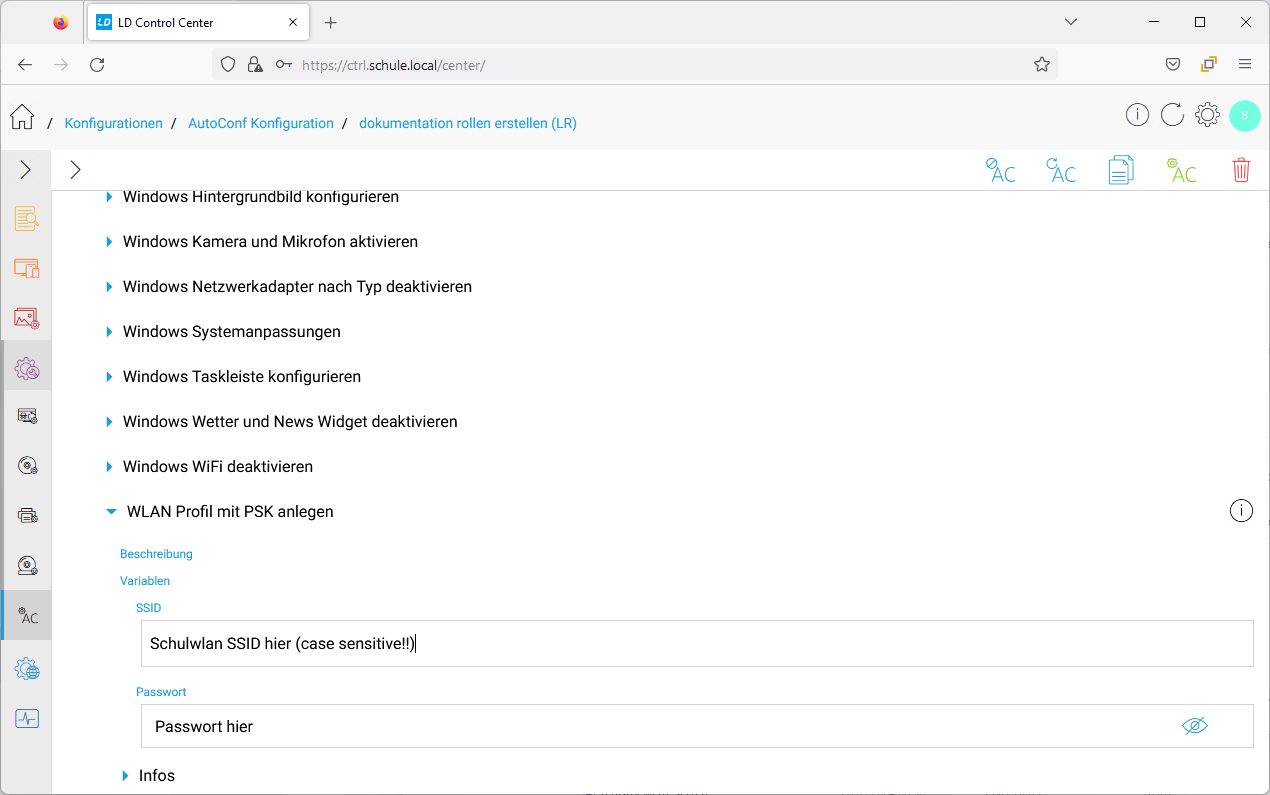
Task: Open sidebar activity monitor pulse icon
Action: pyautogui.click(x=27, y=718)
